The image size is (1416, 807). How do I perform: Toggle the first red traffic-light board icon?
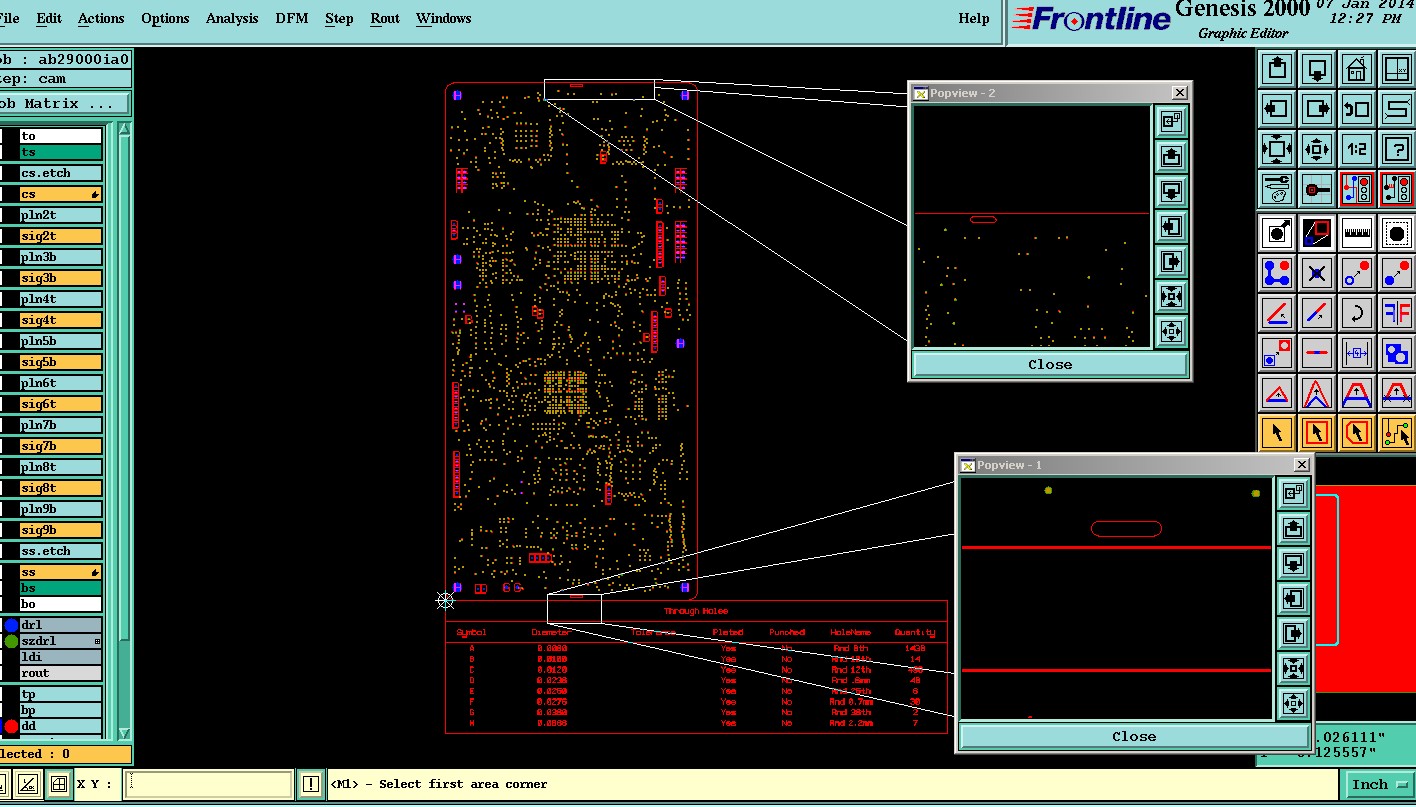1357,189
